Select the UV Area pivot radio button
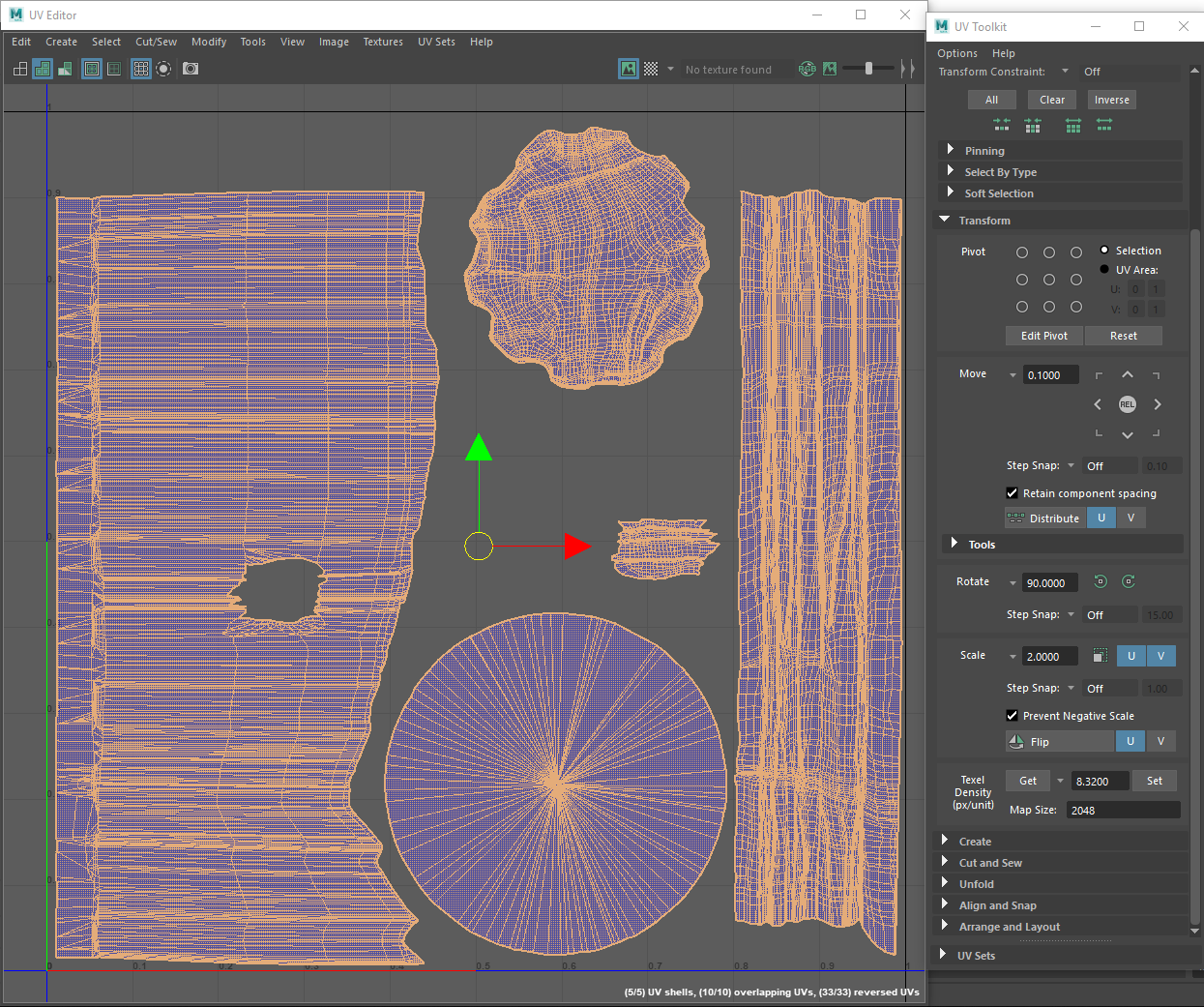1204x1007 pixels. [x=1104, y=270]
